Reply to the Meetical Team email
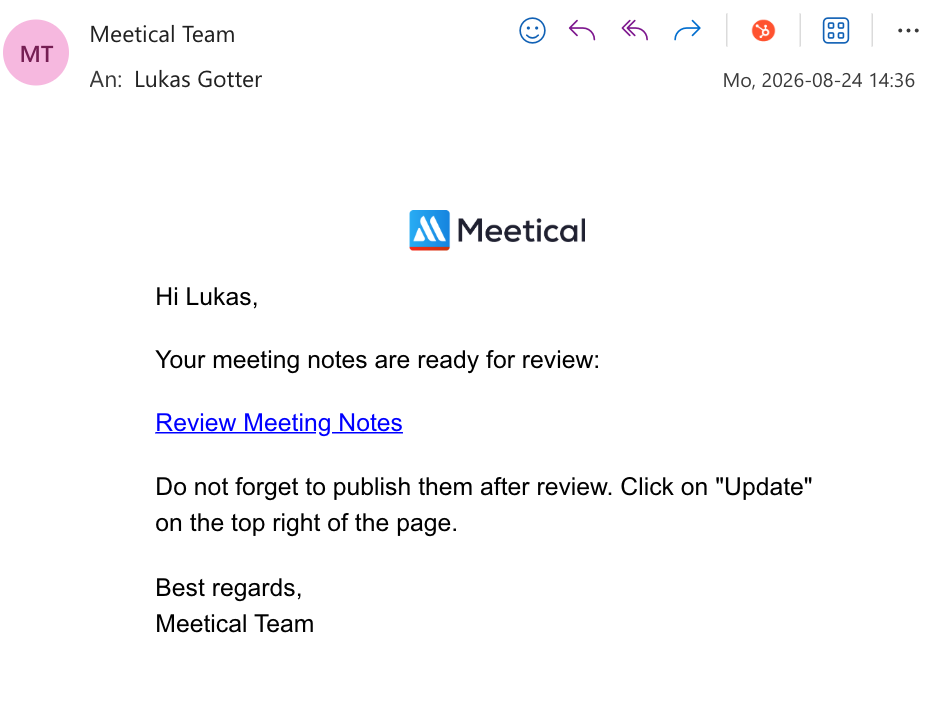946x707 pixels. click(582, 30)
